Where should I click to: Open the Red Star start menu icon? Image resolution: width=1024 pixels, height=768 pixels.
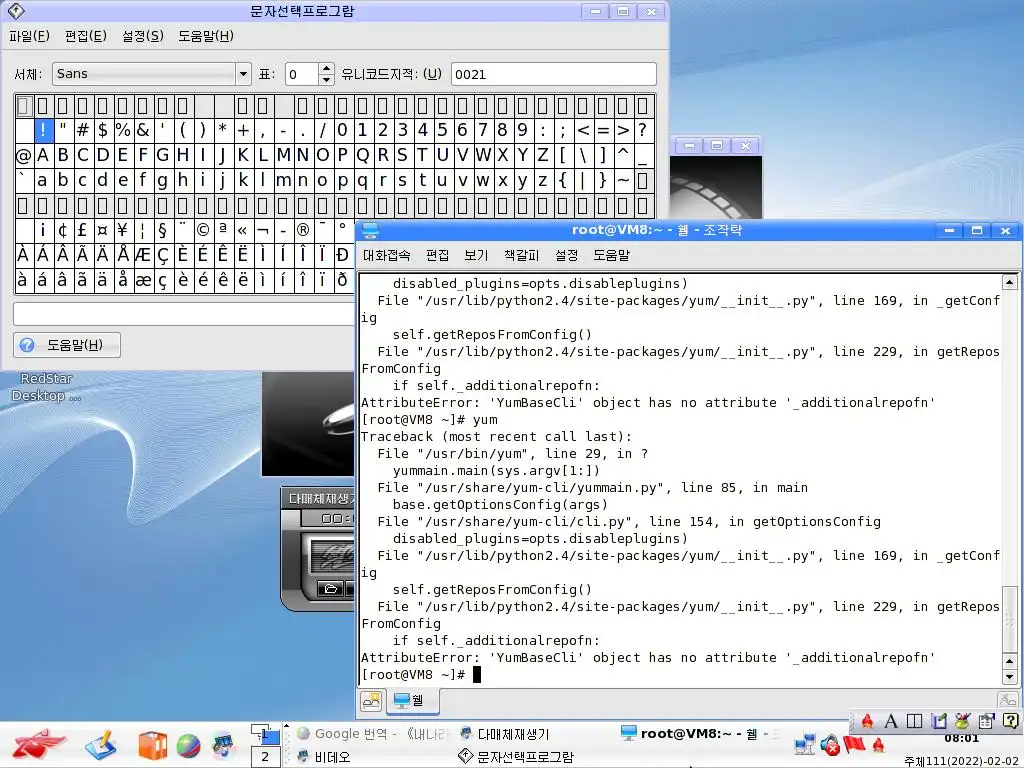pos(40,744)
